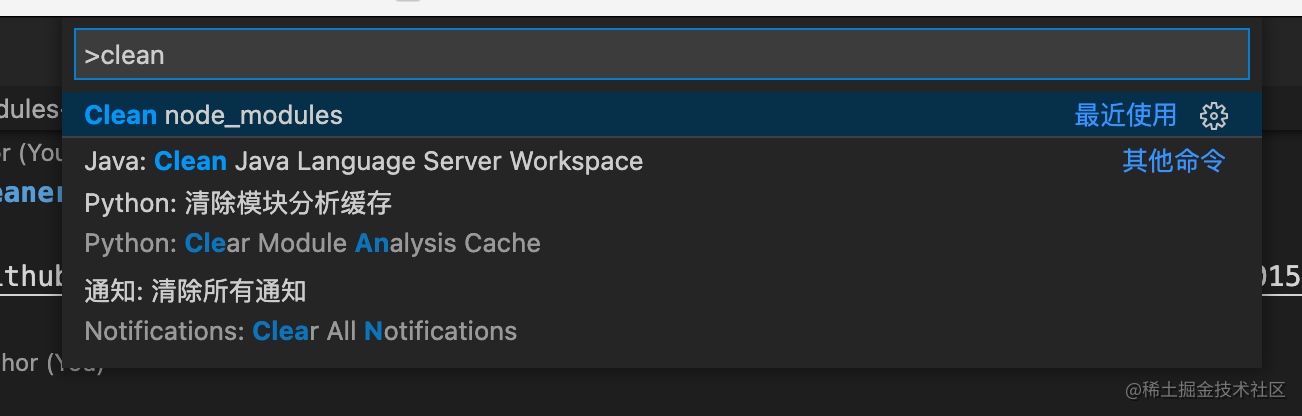The image size is (1302, 416).
Task: Select Java: Clean Java Language Server Workspace
Action: coord(364,161)
